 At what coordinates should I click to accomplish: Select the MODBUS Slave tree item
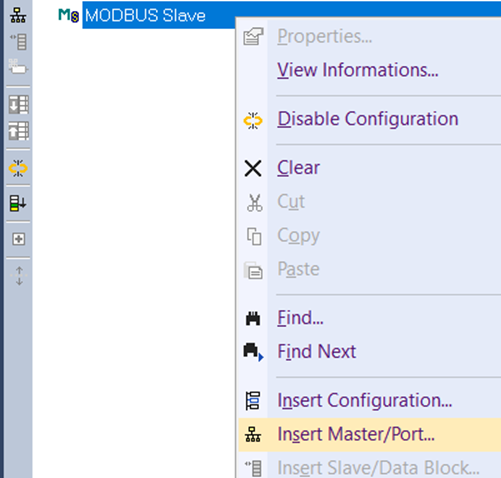[x=145, y=15]
